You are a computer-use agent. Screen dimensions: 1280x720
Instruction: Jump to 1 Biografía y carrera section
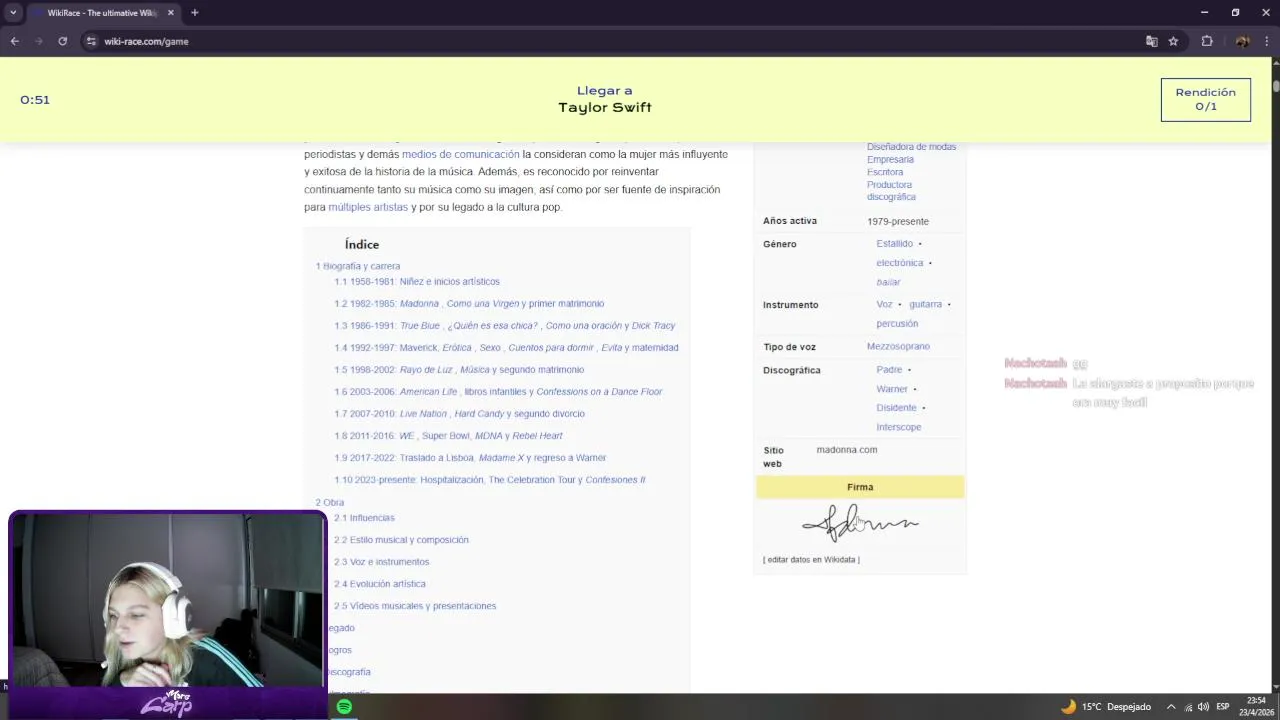pos(358,266)
